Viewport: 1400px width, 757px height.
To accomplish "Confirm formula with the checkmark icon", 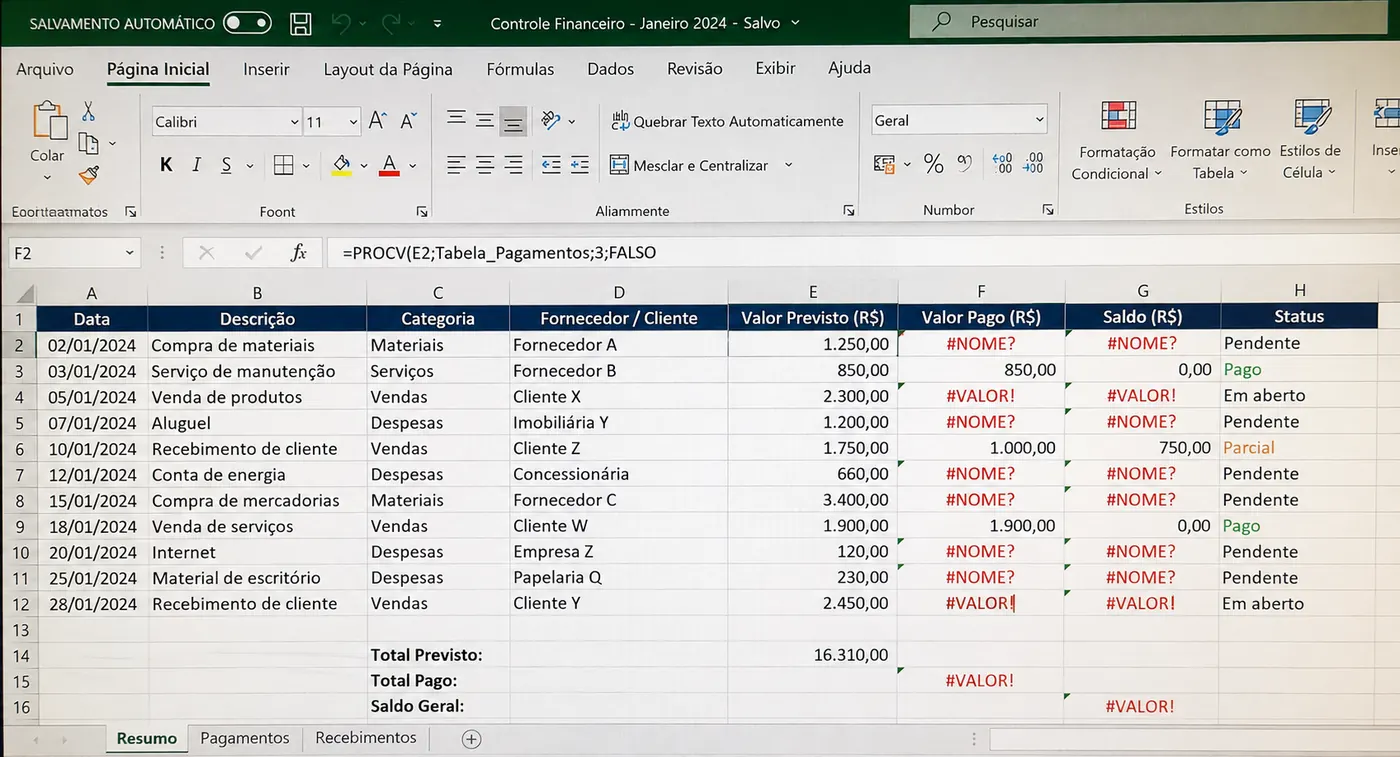I will pyautogui.click(x=253, y=253).
